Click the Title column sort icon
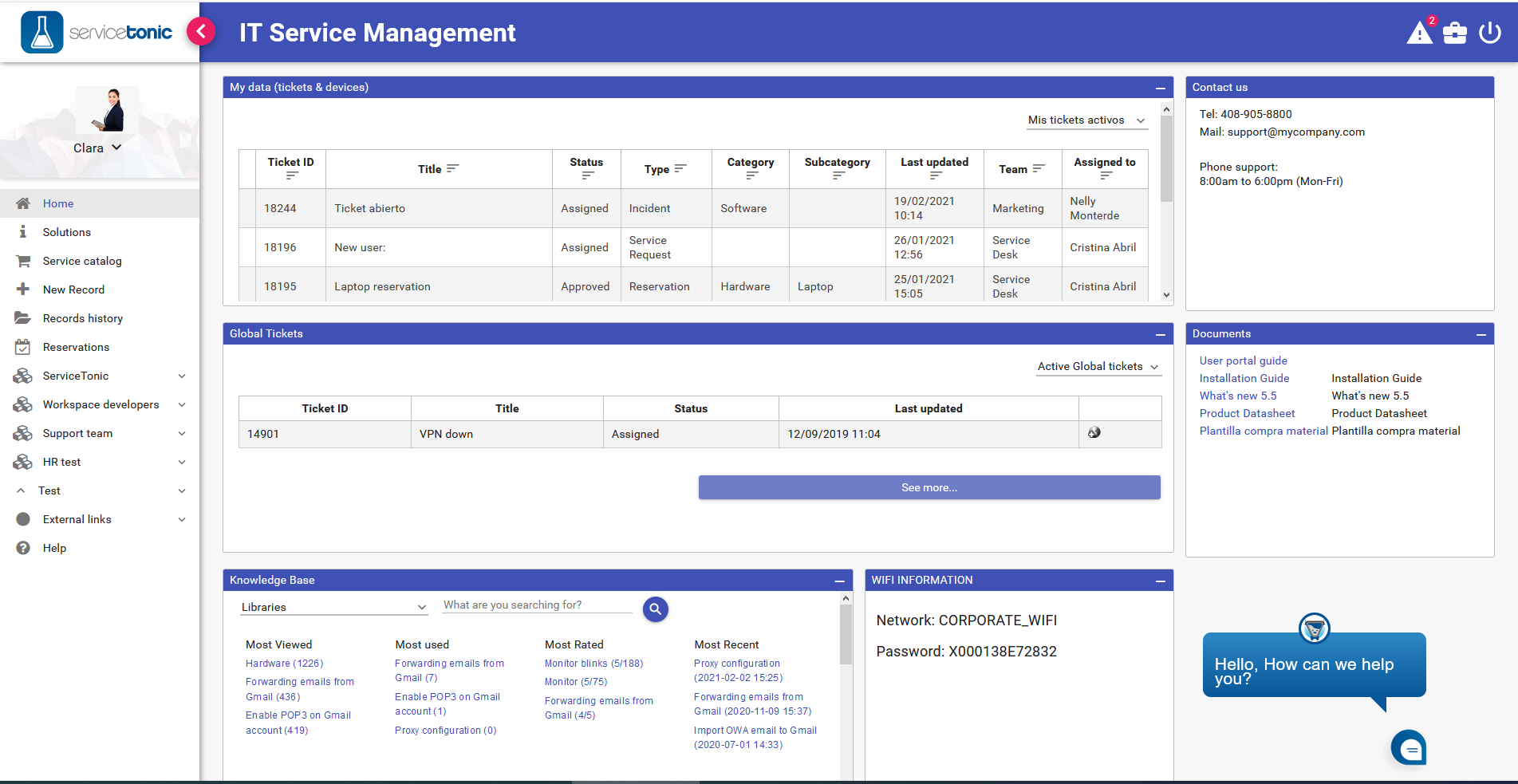This screenshot has width=1518, height=784. click(x=453, y=168)
